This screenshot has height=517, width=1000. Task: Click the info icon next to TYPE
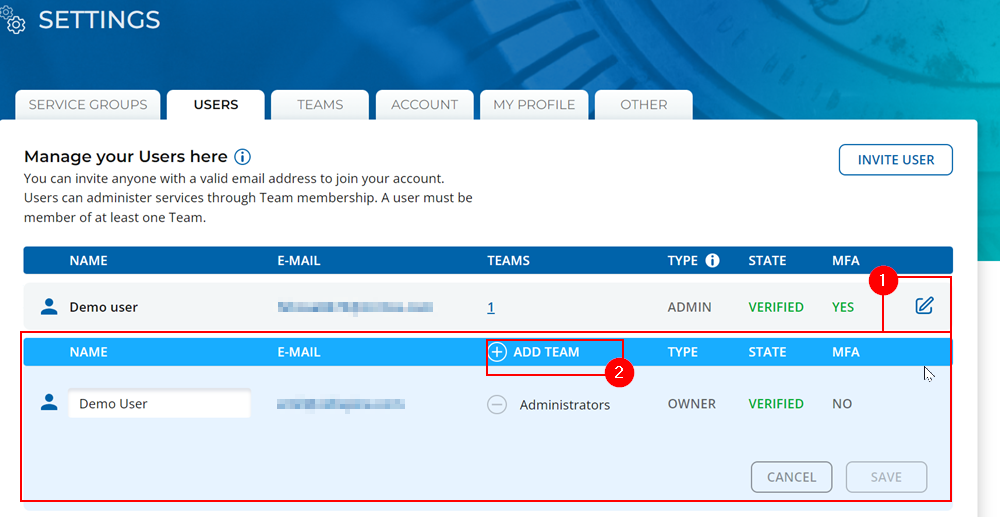(x=712, y=261)
